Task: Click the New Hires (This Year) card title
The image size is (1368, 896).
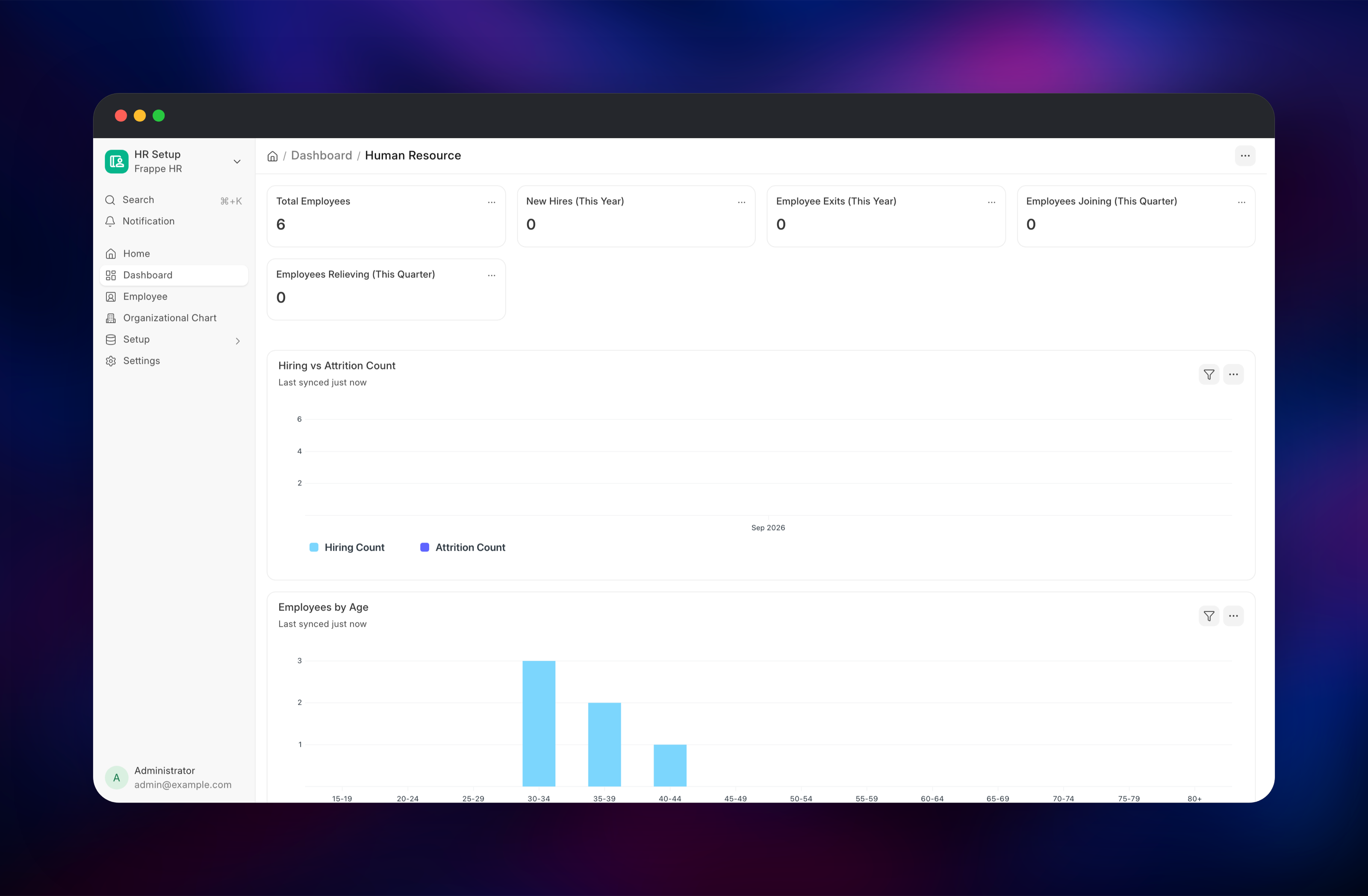Action: coord(575,201)
